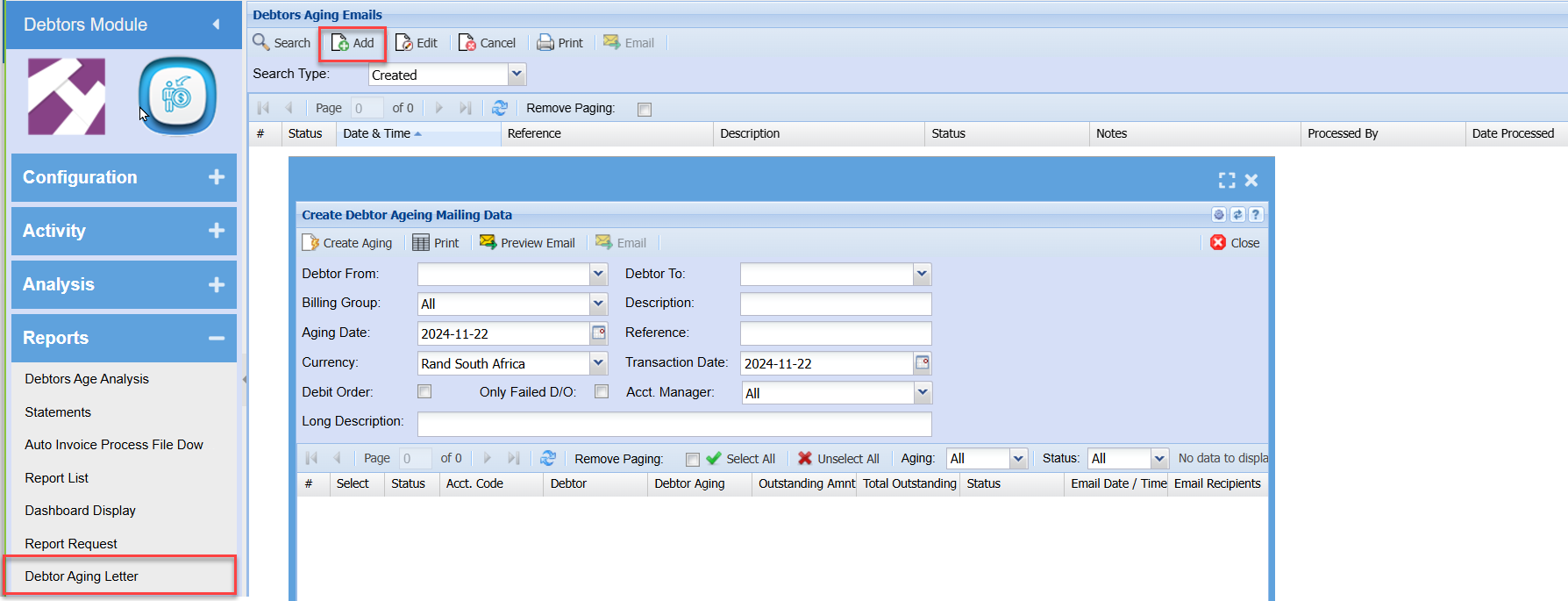Click the help question mark icon in the dialog header

1256,214
